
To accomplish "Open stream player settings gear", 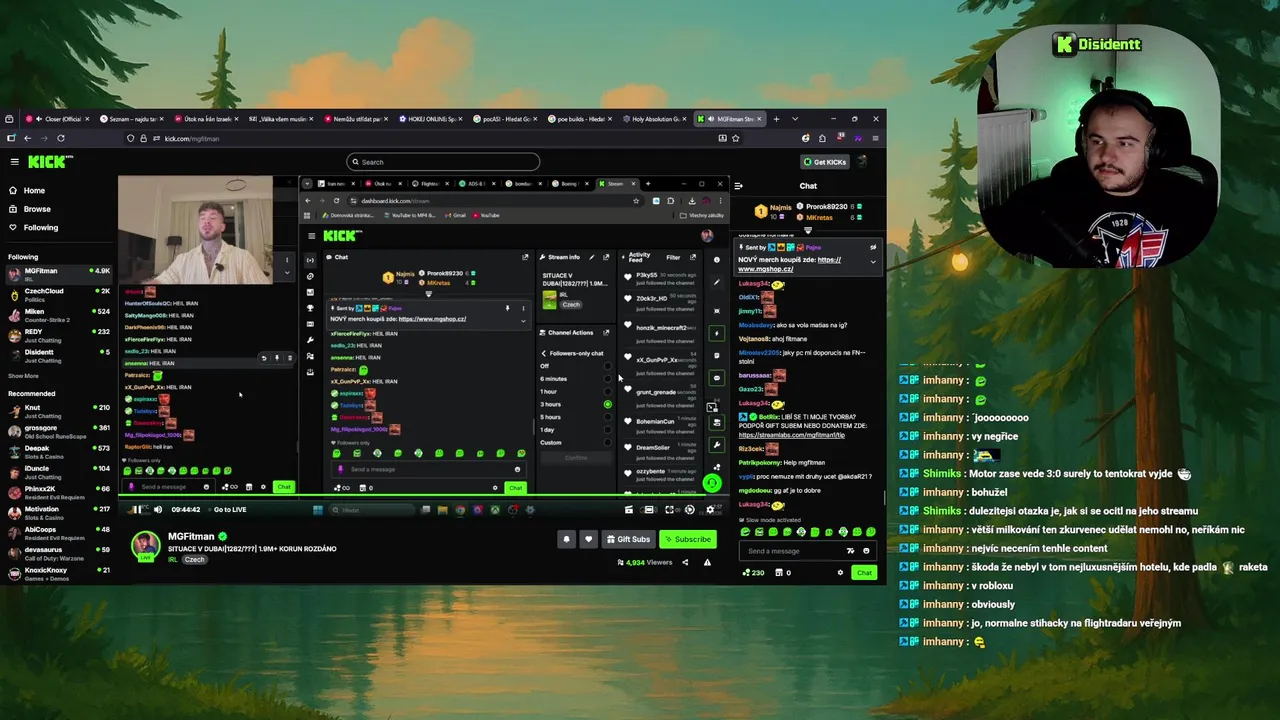I will tap(710, 509).
